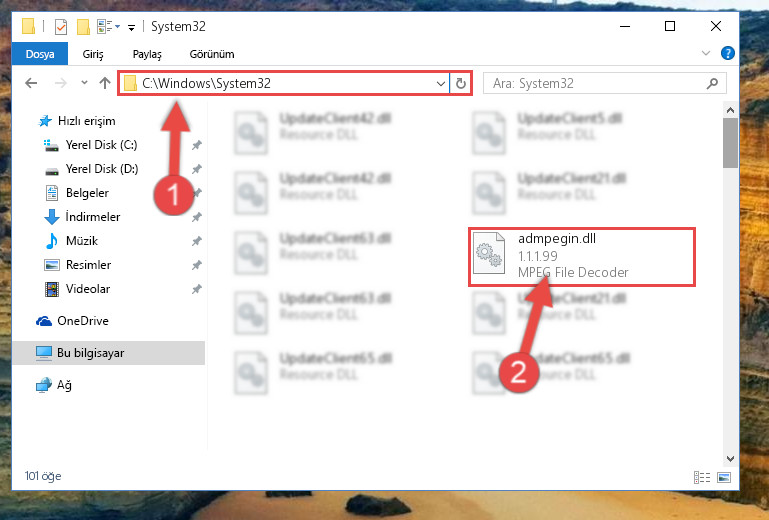
Task: Click the Properties quick access toolbar icon
Action: click(x=61, y=26)
